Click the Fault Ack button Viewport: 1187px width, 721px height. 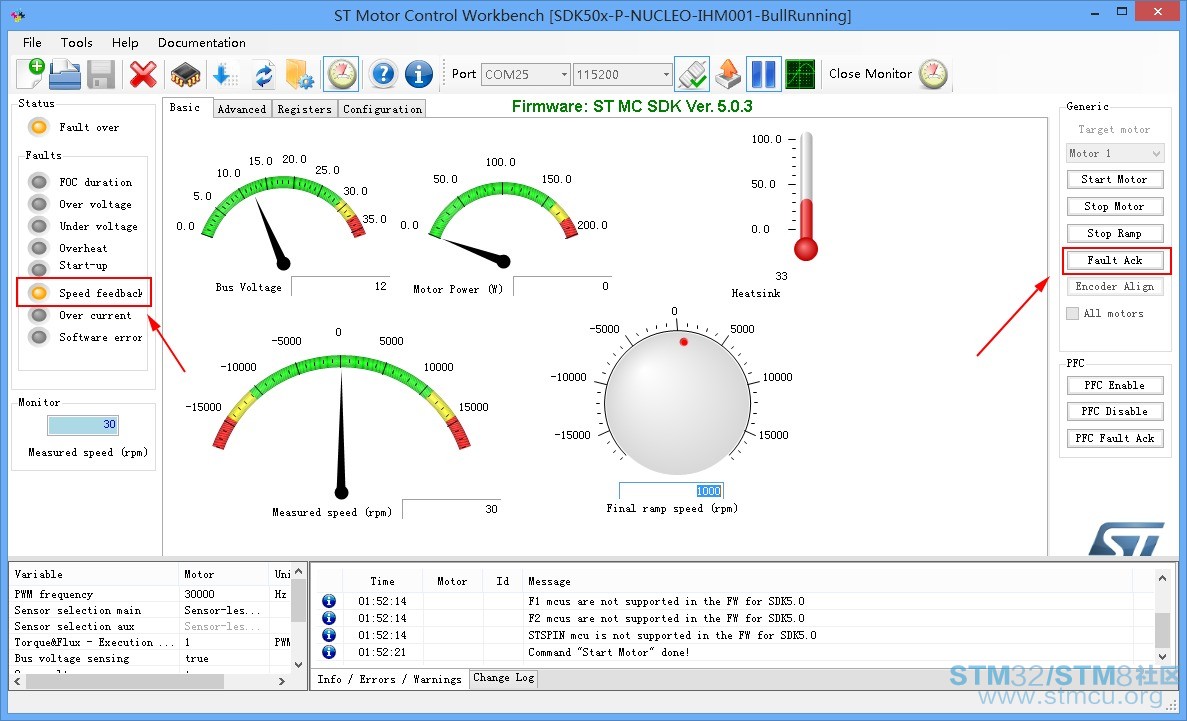point(1114,261)
